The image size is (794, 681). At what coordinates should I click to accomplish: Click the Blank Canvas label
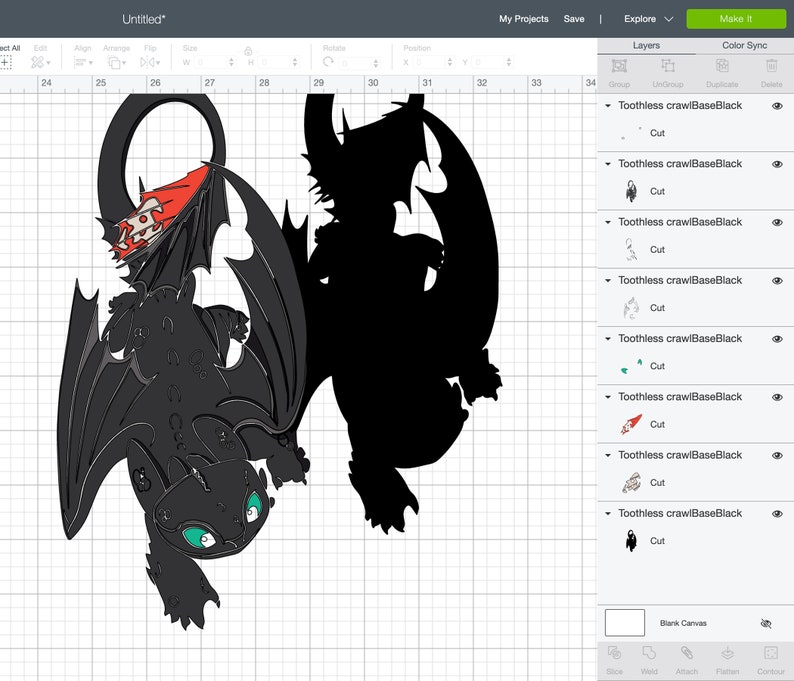click(x=683, y=623)
